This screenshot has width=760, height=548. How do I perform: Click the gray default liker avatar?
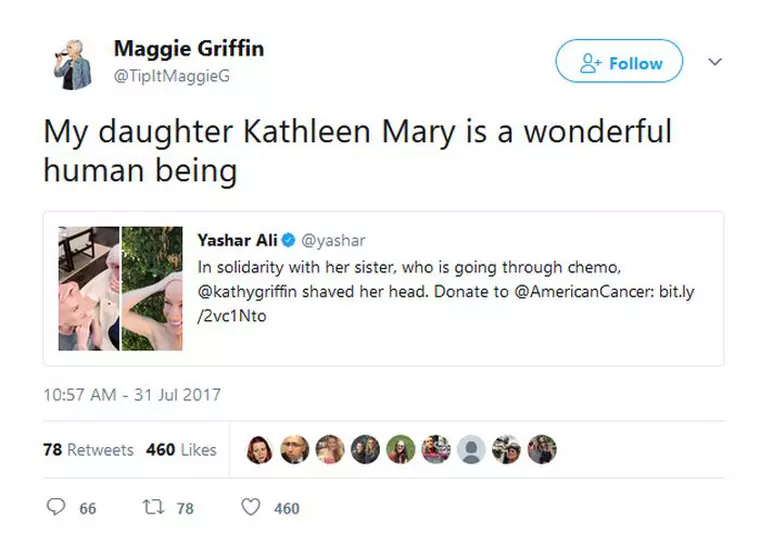[471, 449]
